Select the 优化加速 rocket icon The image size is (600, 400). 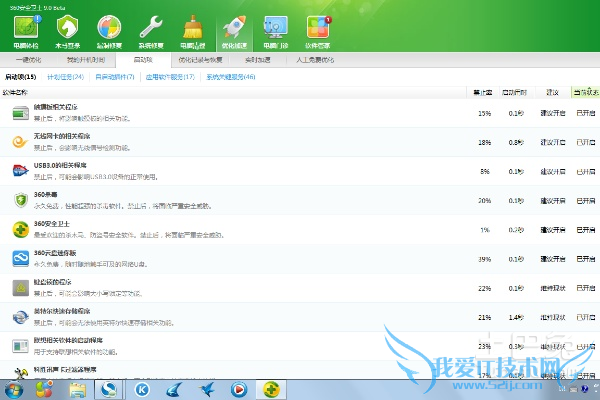(234, 29)
